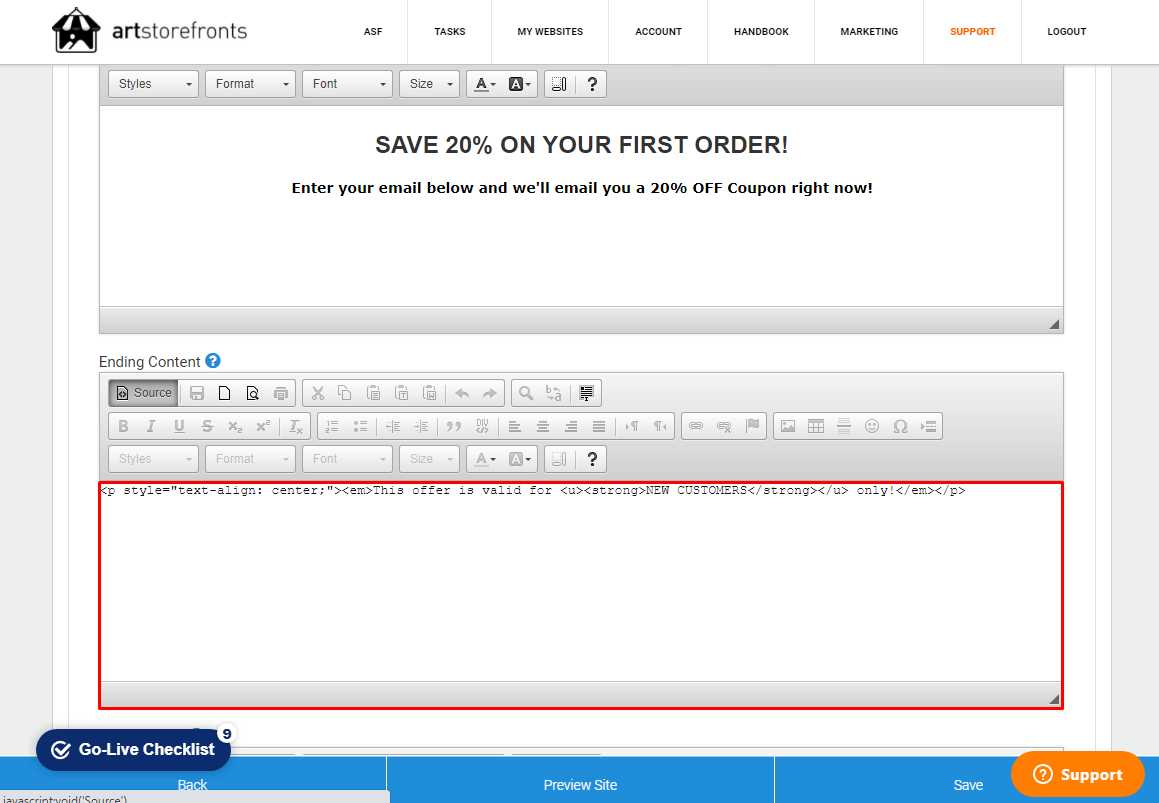1159x803 pixels.
Task: Click the Special Character omega icon
Action: (x=900, y=426)
